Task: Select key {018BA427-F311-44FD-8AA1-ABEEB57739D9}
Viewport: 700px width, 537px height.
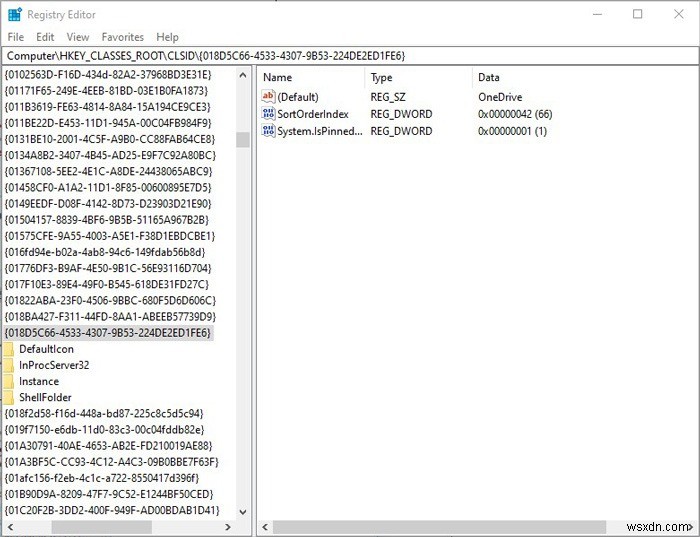Action: click(x=110, y=316)
